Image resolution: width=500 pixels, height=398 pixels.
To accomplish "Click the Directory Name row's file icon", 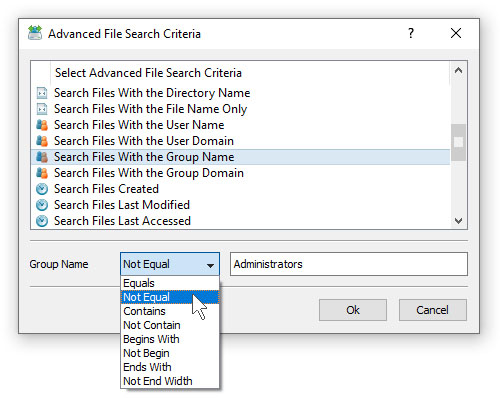I will click(x=42, y=93).
